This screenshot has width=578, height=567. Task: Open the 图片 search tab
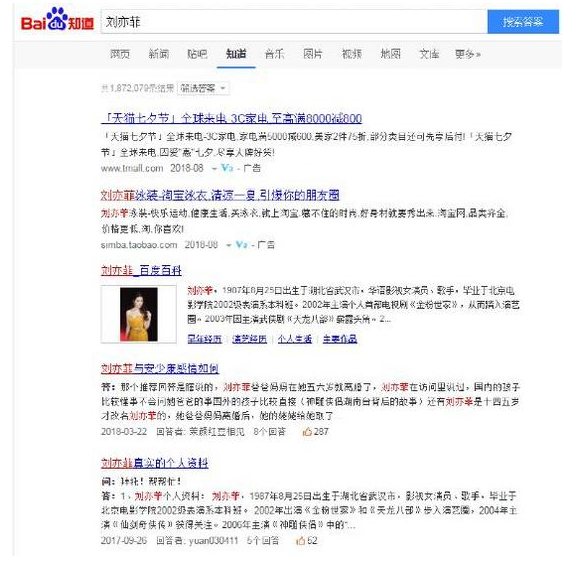[313, 54]
